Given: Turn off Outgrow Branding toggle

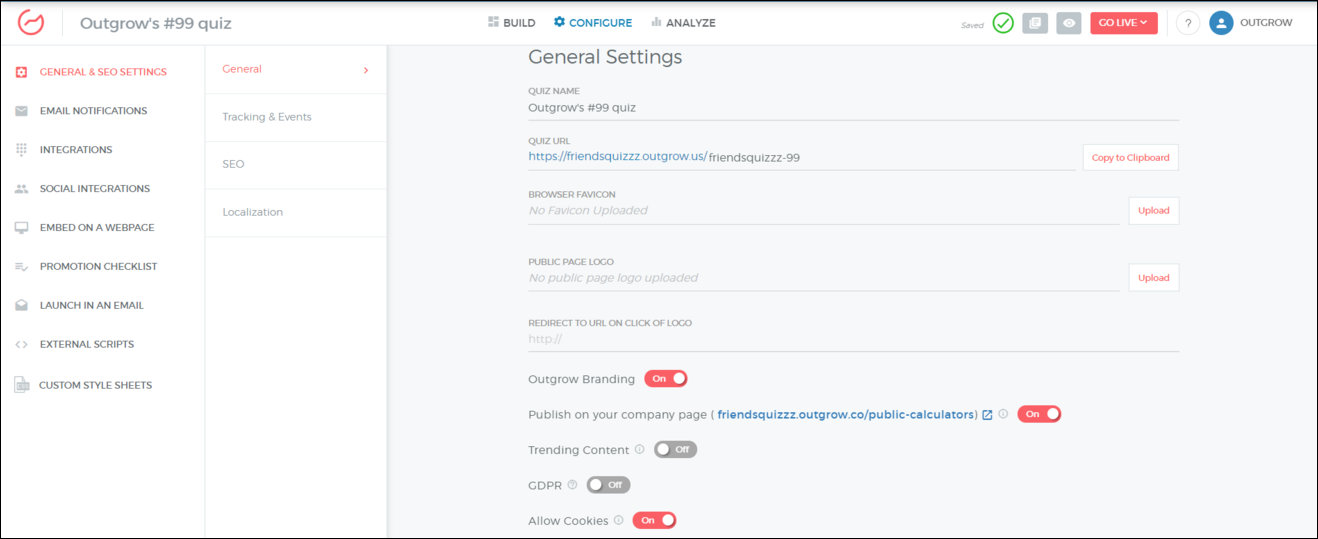Looking at the screenshot, I should click(666, 379).
